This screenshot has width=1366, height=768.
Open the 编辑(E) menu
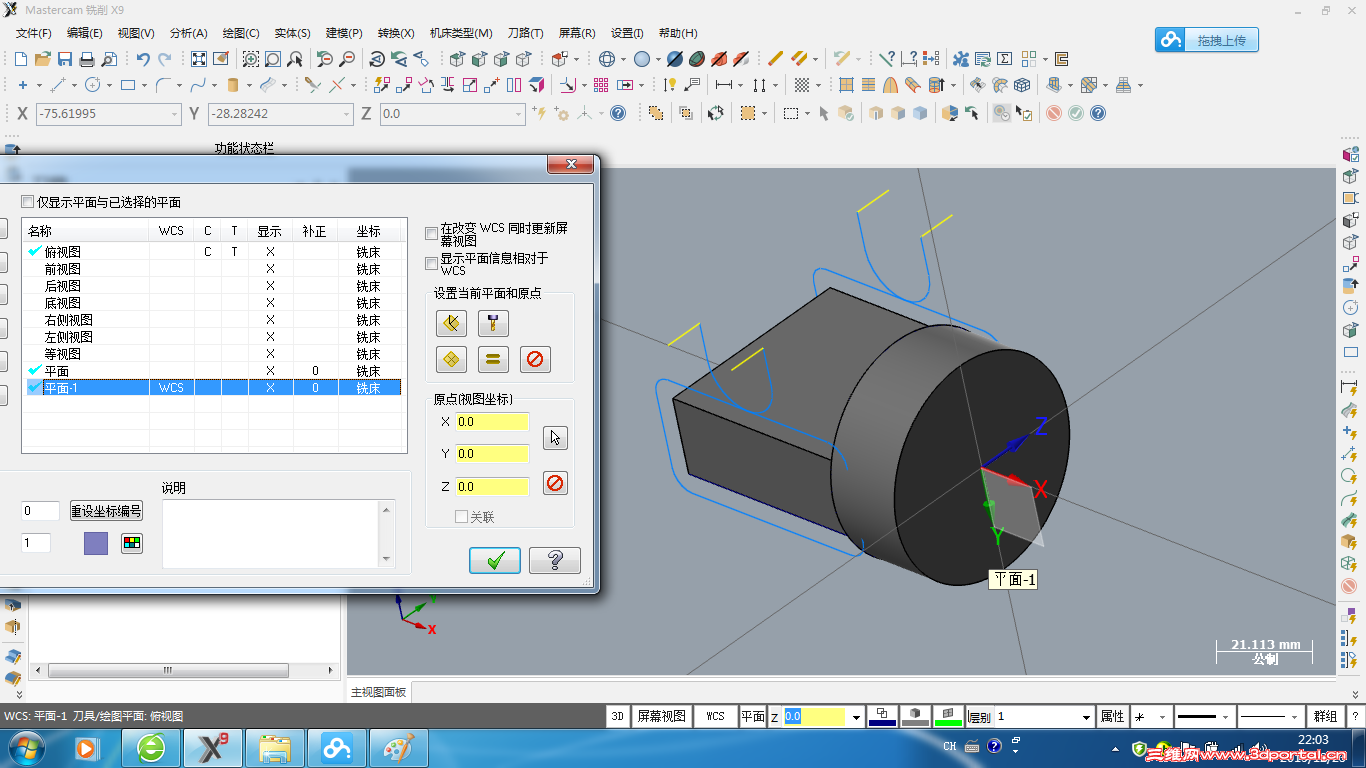85,33
